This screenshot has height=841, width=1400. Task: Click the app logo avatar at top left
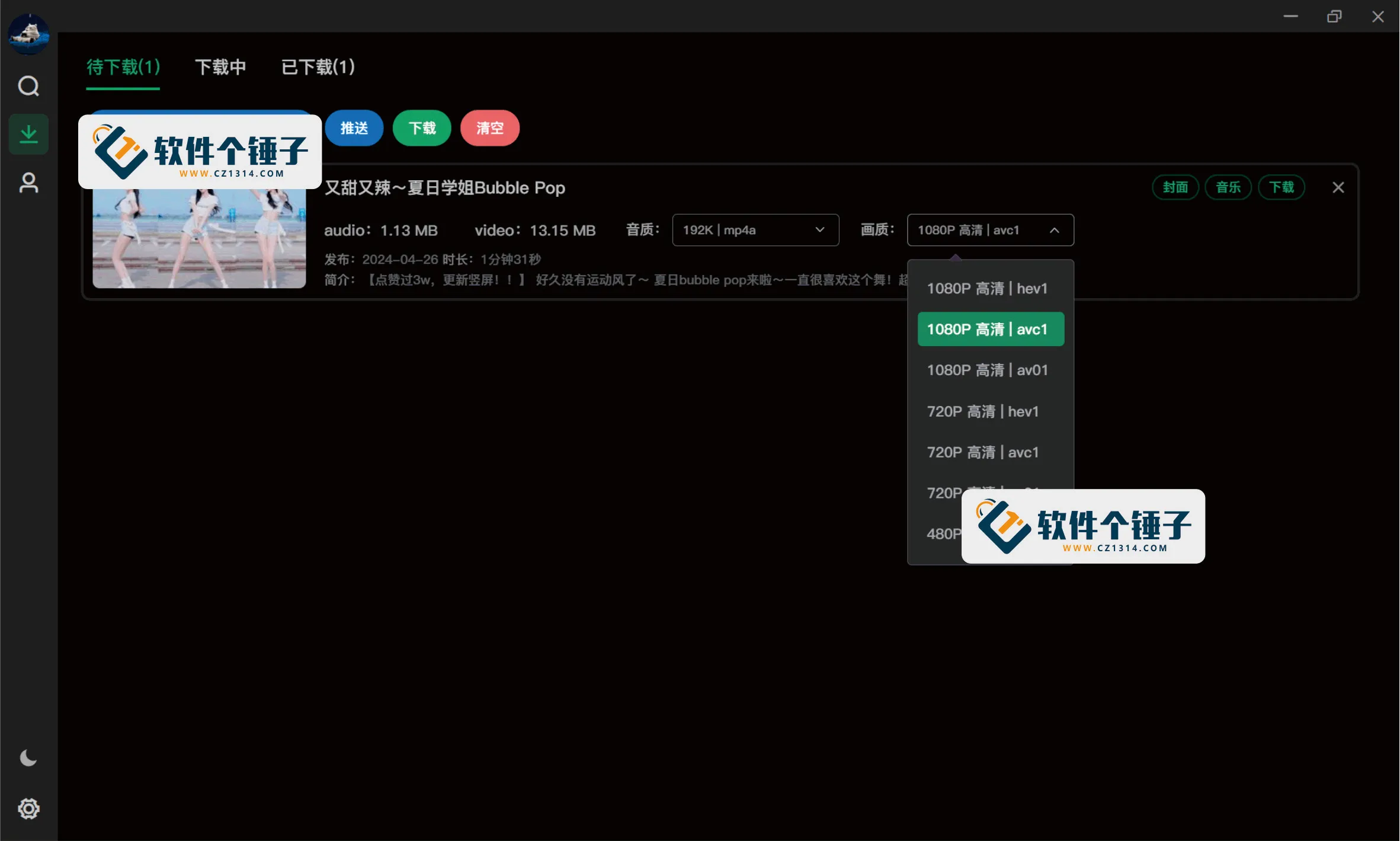tap(28, 34)
